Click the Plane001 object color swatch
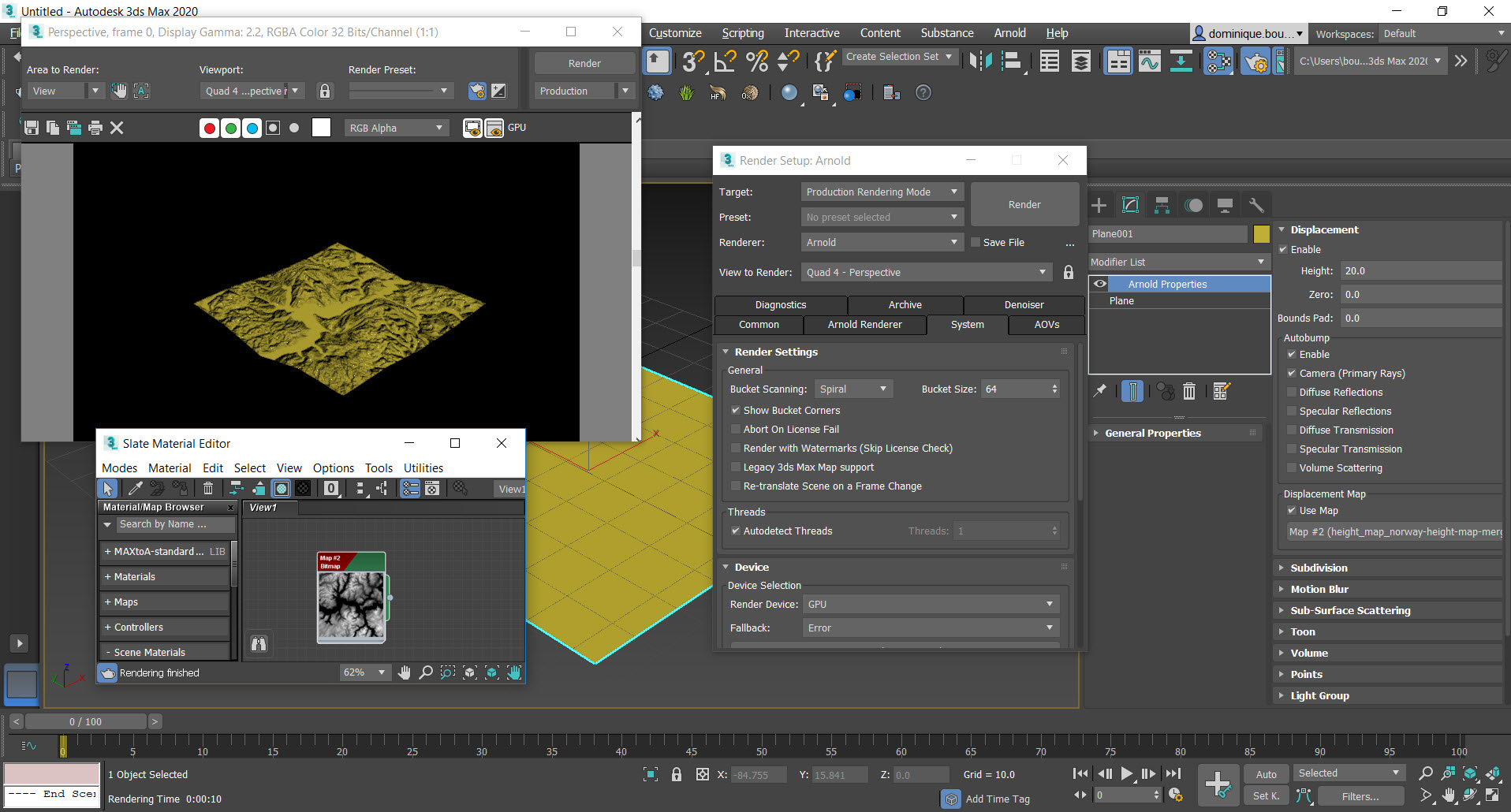 click(1262, 234)
